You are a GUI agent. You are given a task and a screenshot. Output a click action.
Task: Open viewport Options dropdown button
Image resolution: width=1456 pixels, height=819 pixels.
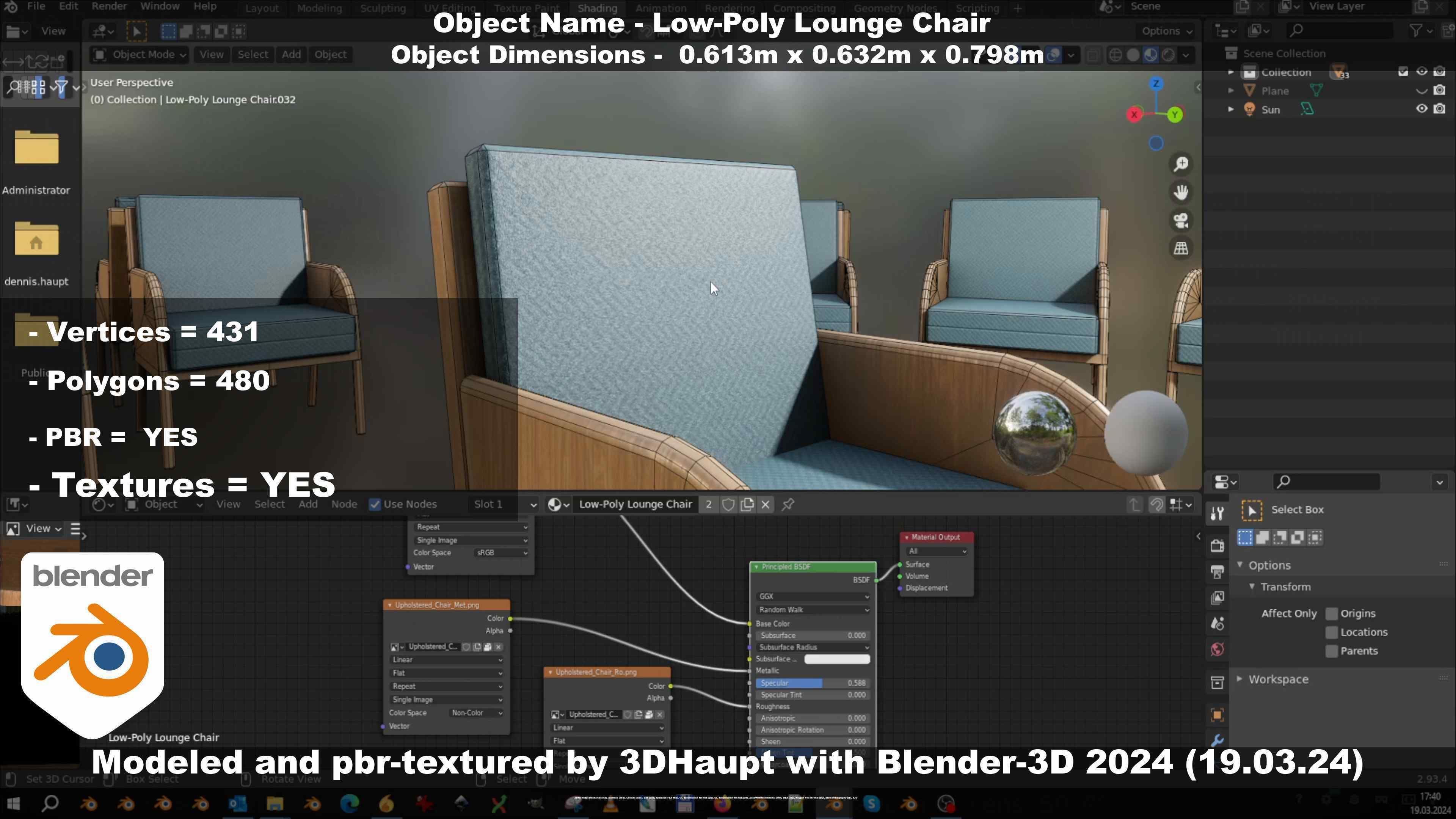[1166, 31]
